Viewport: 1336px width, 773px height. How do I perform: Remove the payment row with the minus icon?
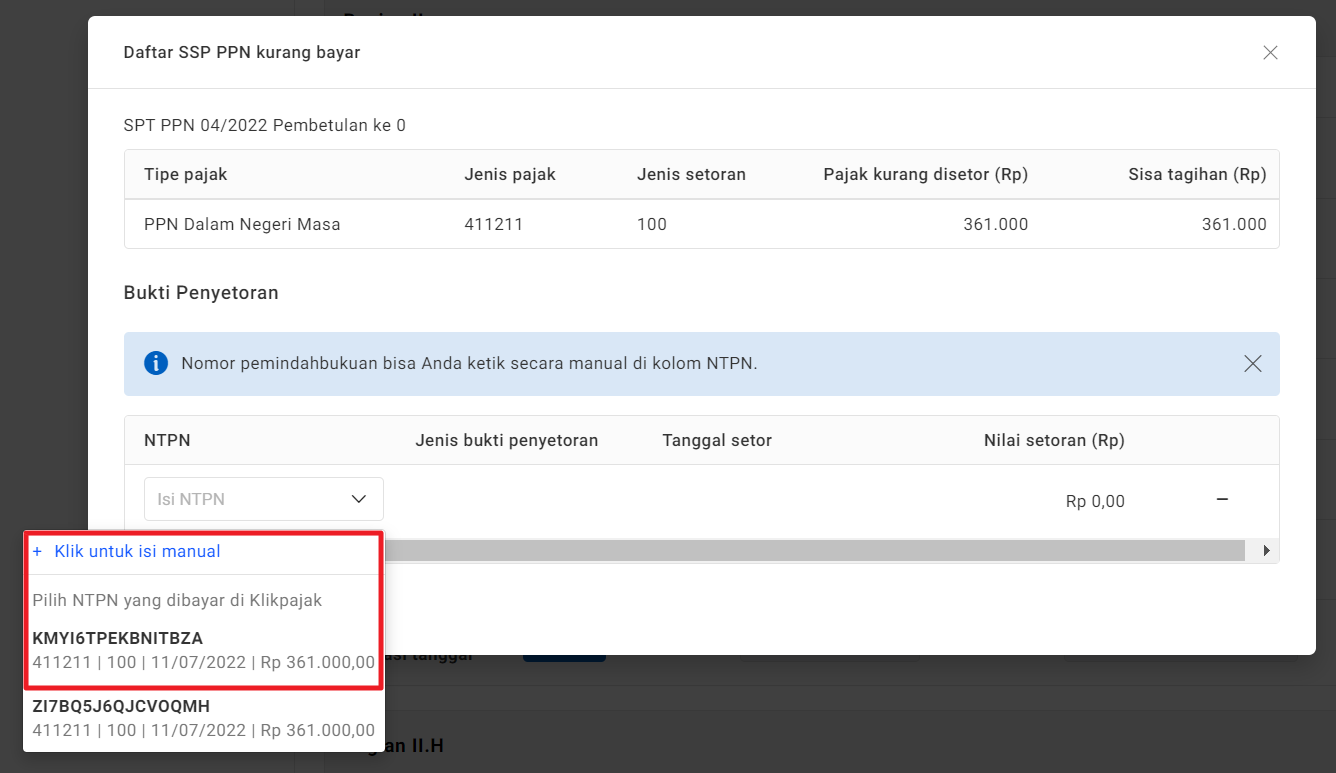1222,499
